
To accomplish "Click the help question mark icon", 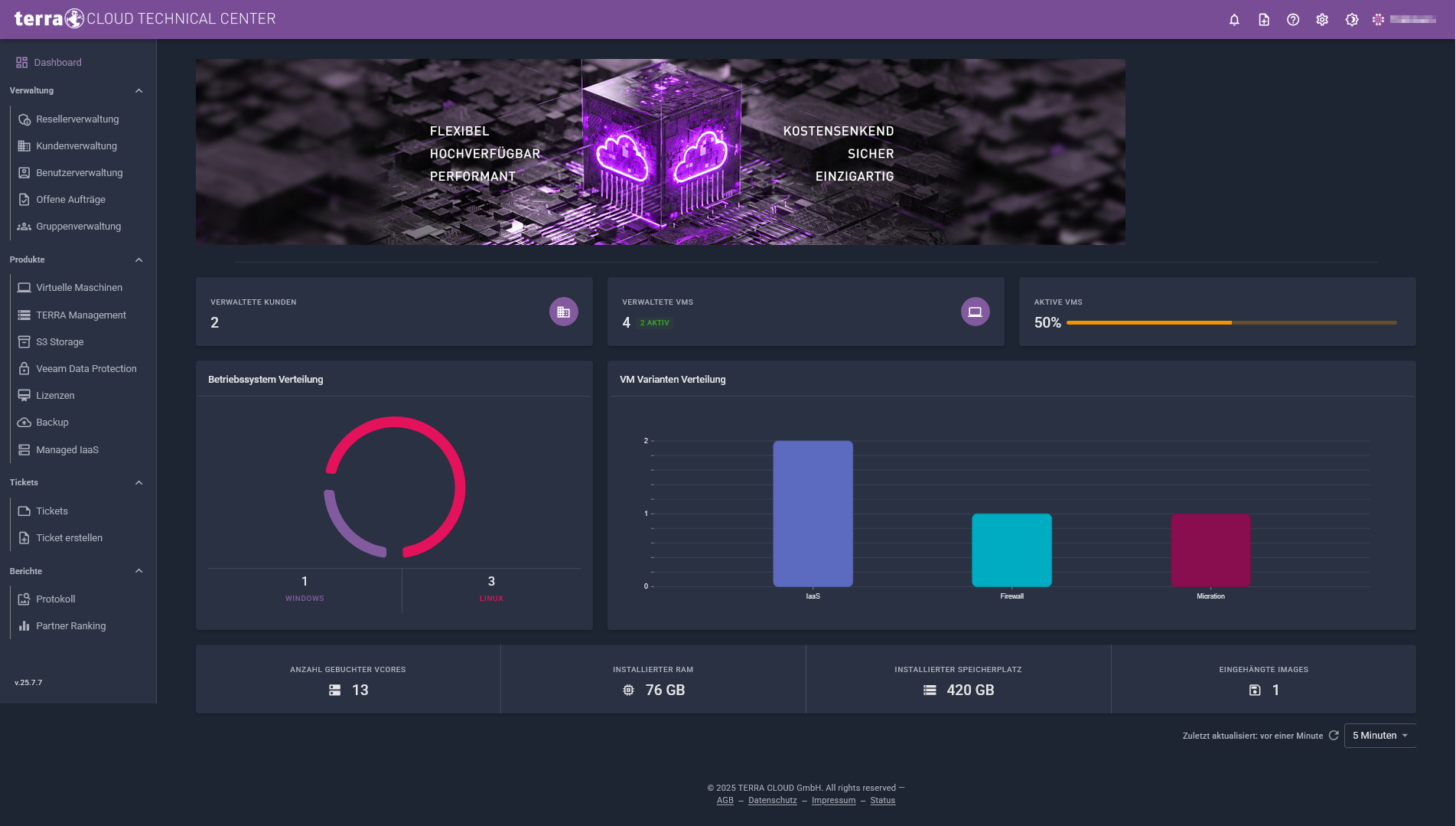I will (1293, 20).
